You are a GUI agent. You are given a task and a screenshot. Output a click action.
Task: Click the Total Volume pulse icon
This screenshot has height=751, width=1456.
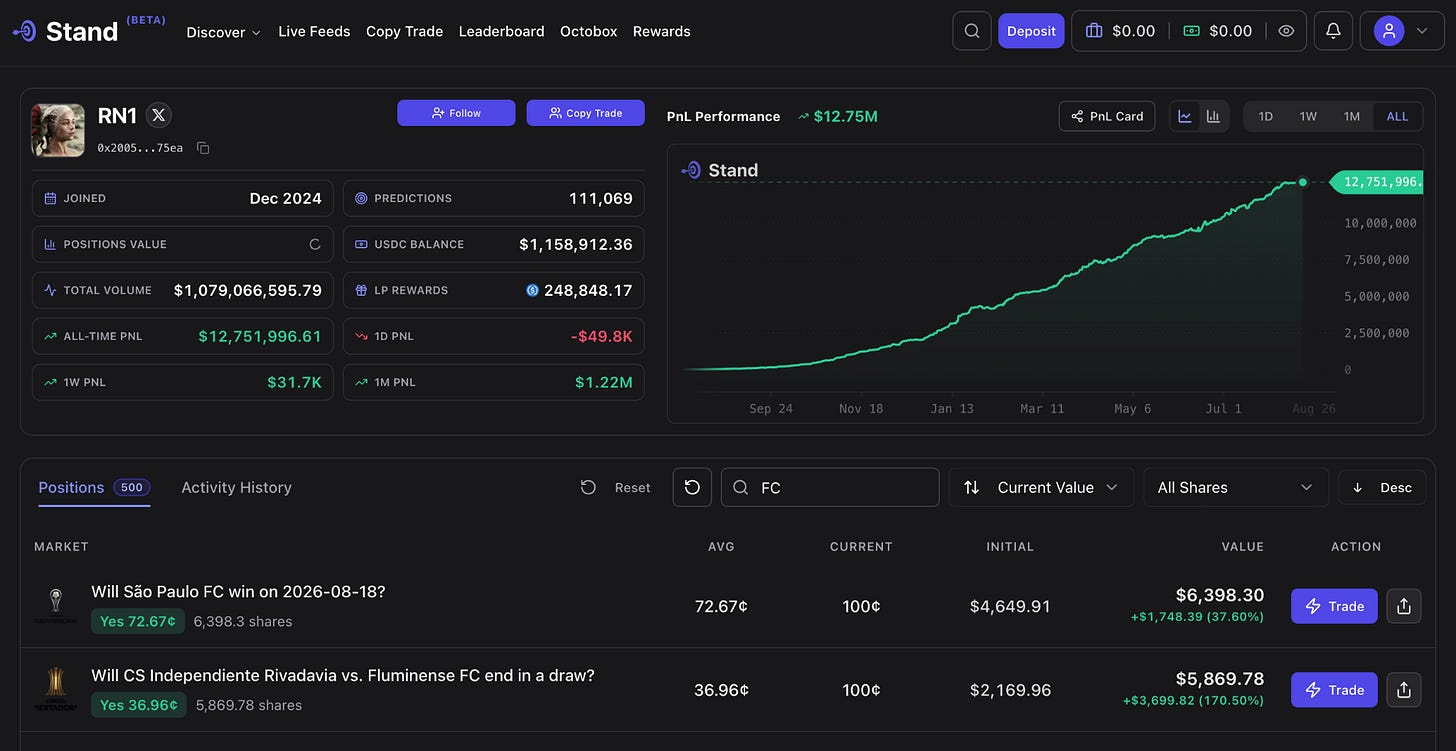tap(50, 290)
